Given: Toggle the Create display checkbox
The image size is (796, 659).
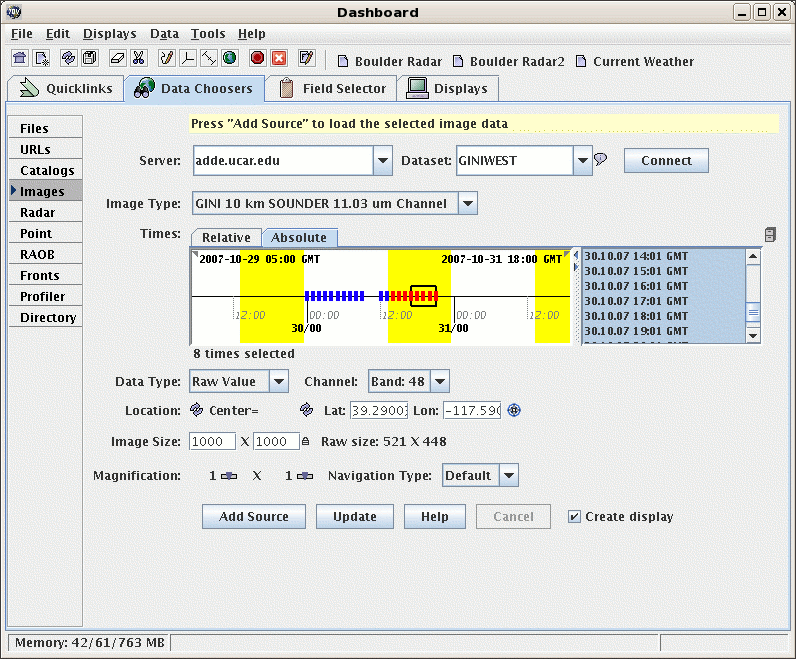Looking at the screenshot, I should (x=574, y=517).
